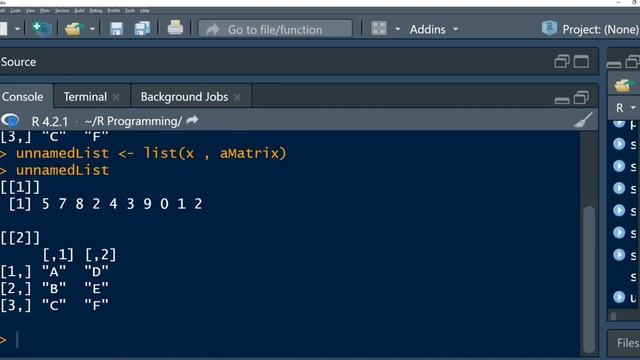Click the 'unnamedList <- list(x , aMatrix)' command

[x=151, y=153]
